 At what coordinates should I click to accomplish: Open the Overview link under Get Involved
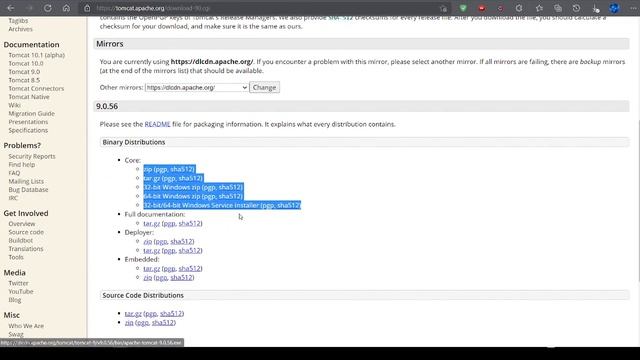point(22,224)
